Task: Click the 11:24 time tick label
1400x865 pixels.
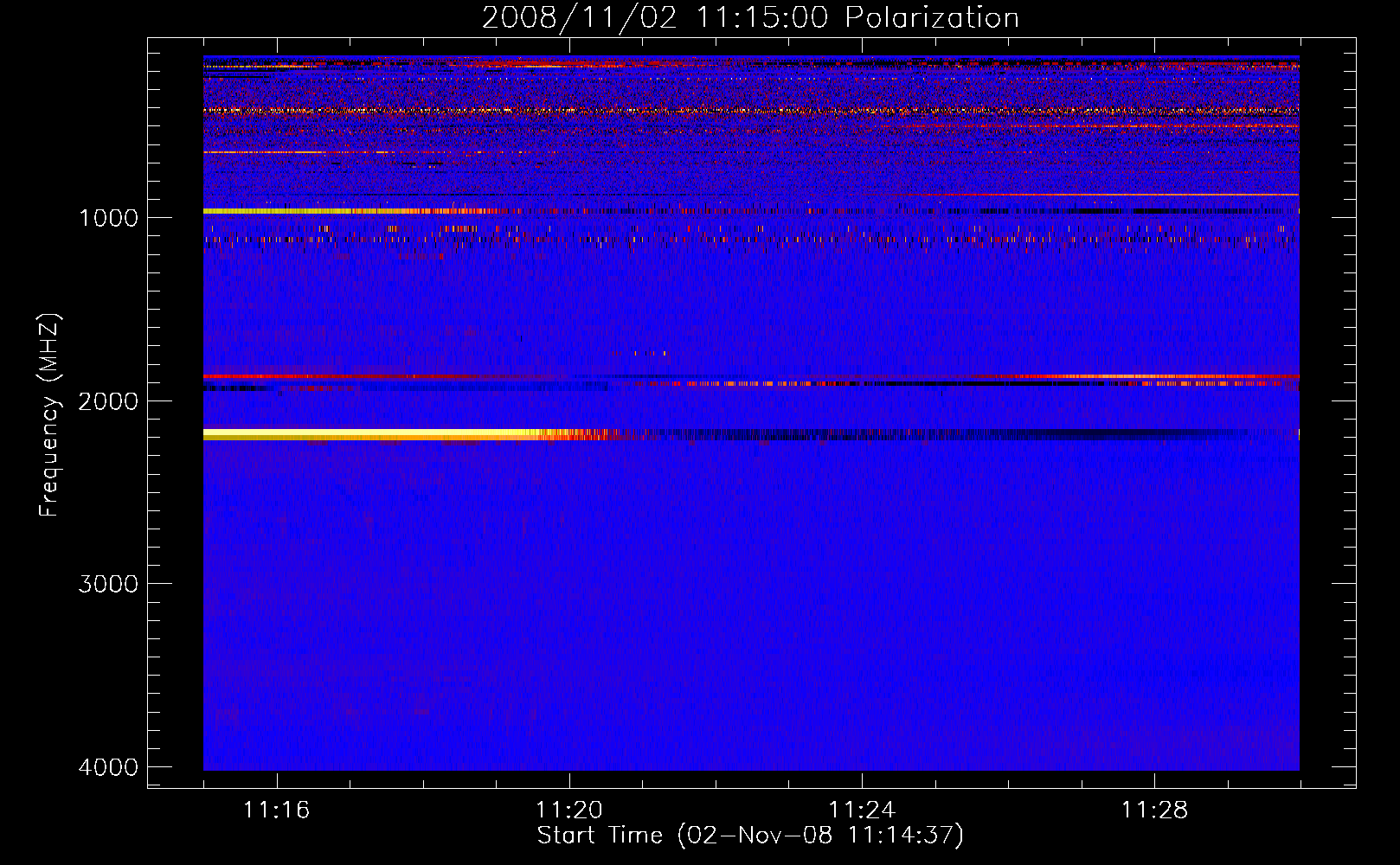Action: coord(862,810)
